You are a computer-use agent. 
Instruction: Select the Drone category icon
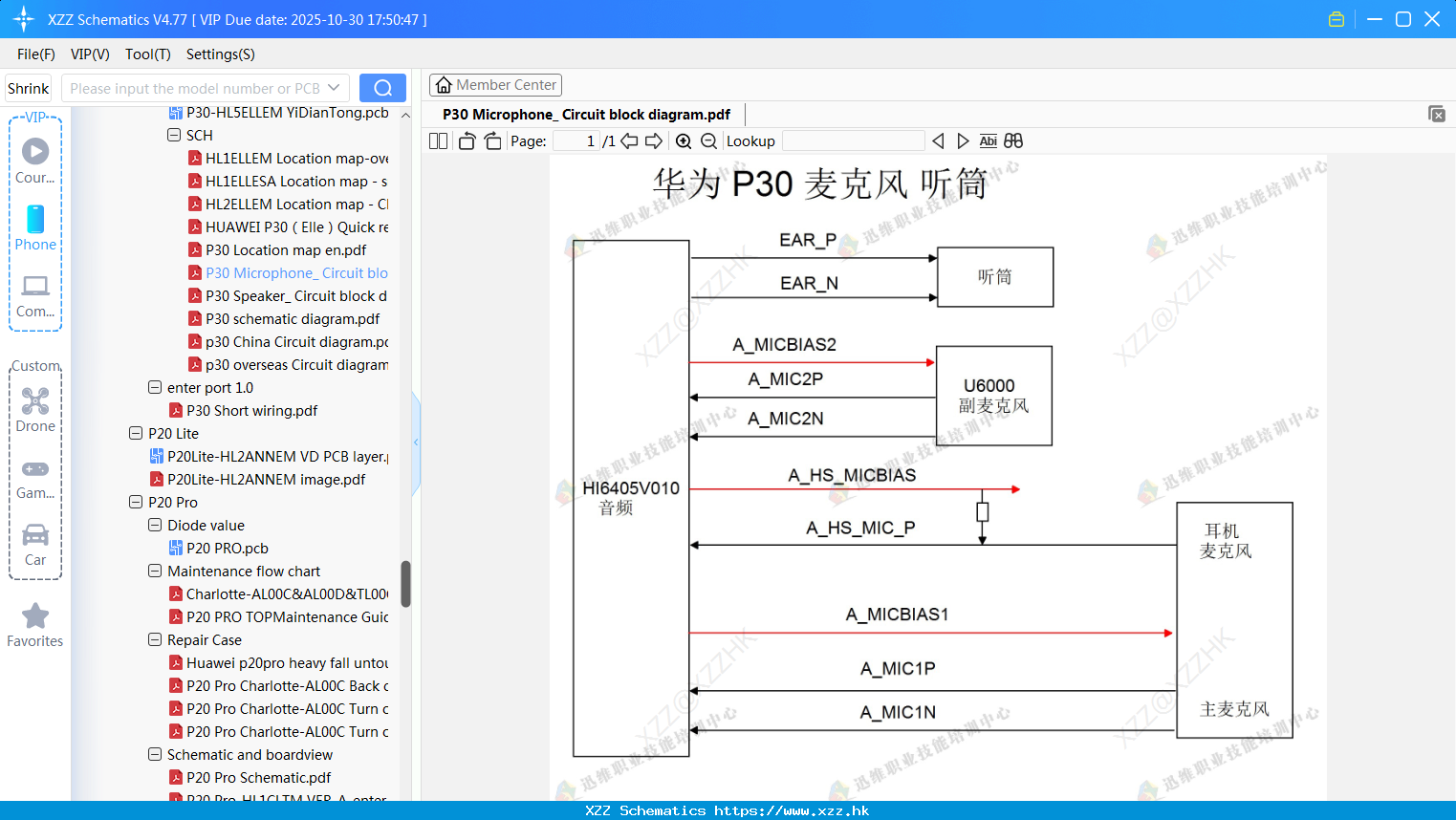35,410
